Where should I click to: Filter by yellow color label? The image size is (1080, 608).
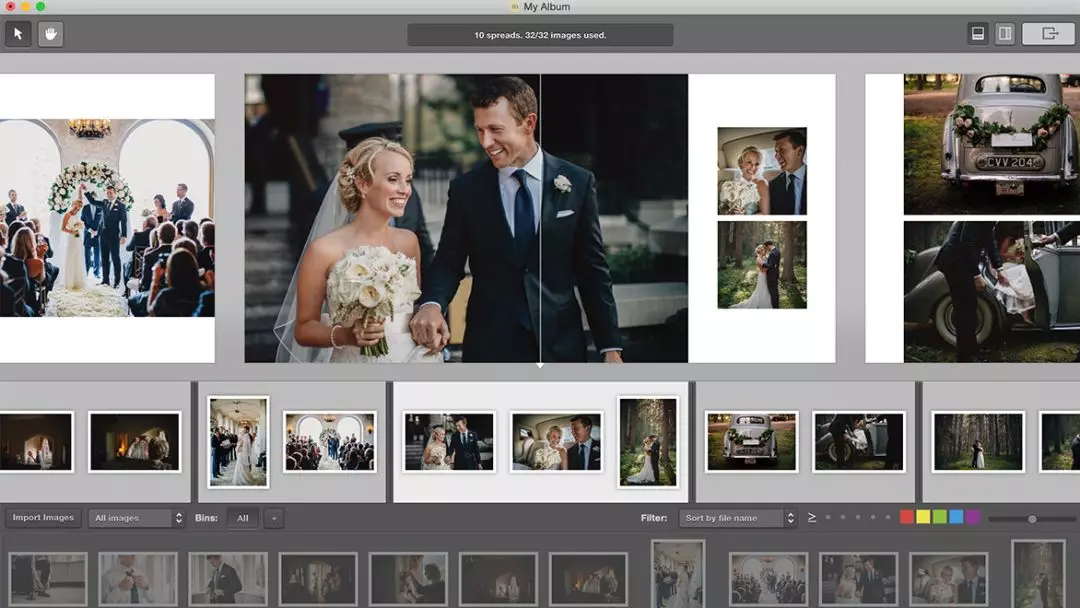[923, 517]
